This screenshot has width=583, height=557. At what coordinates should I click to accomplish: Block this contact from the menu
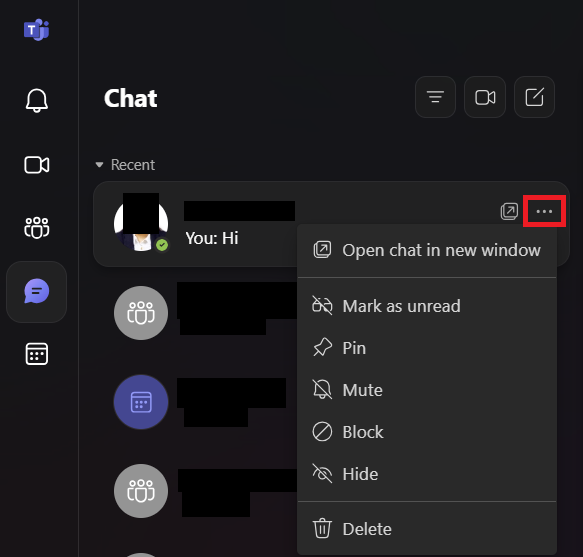(427, 432)
